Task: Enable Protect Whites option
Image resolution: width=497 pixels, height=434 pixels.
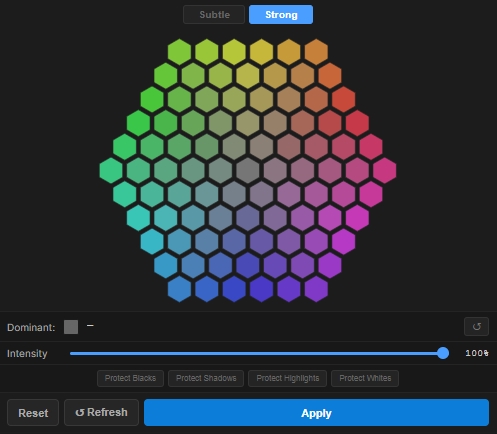Action: (365, 378)
